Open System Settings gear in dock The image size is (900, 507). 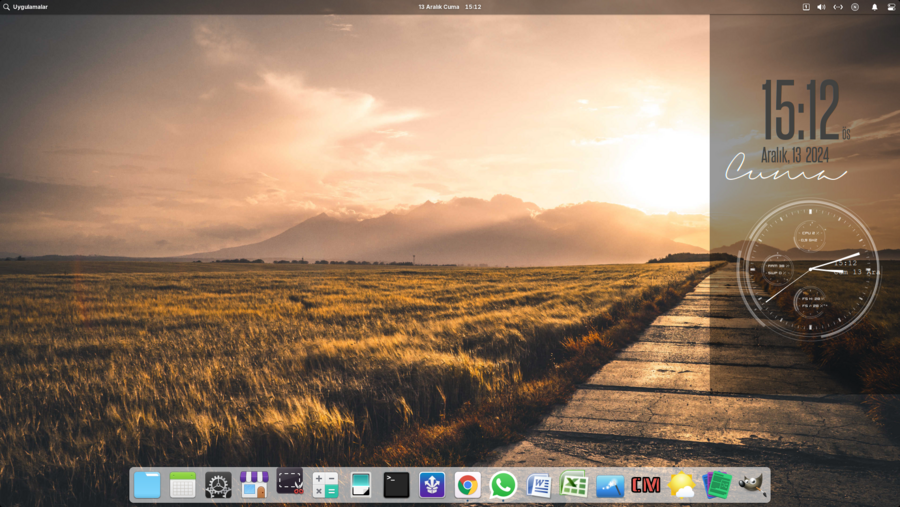coord(218,485)
